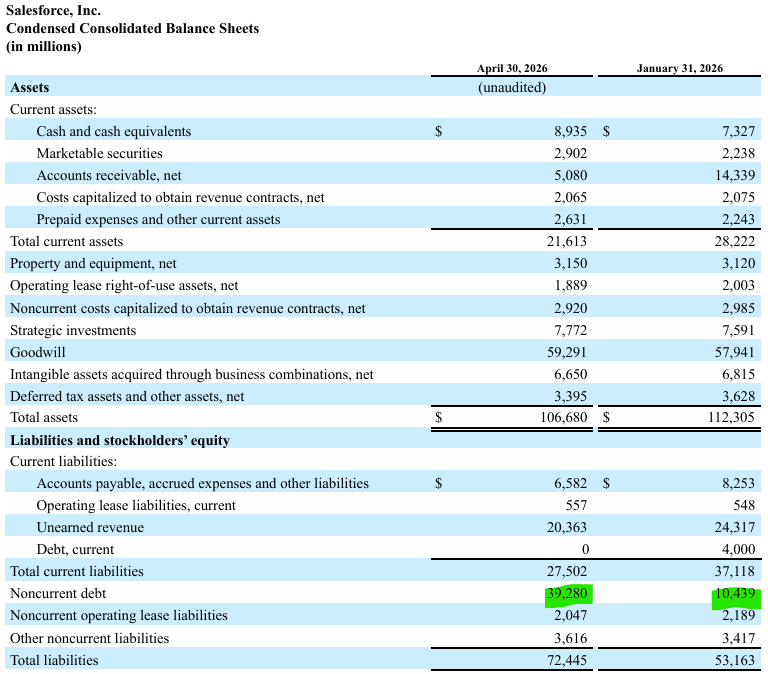
Task: Select total current liabilities value 37,118
Action: [x=735, y=572]
